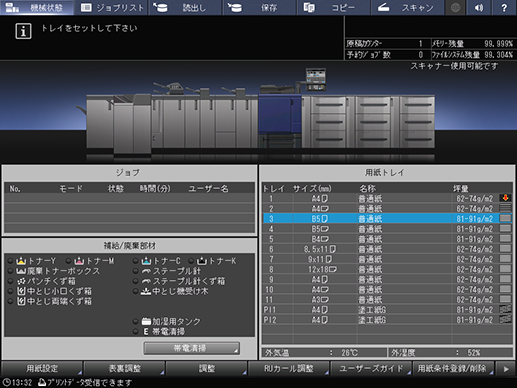Select tray 5 B4 row in list
The width and height of the screenshot is (517, 388).
tap(387, 239)
